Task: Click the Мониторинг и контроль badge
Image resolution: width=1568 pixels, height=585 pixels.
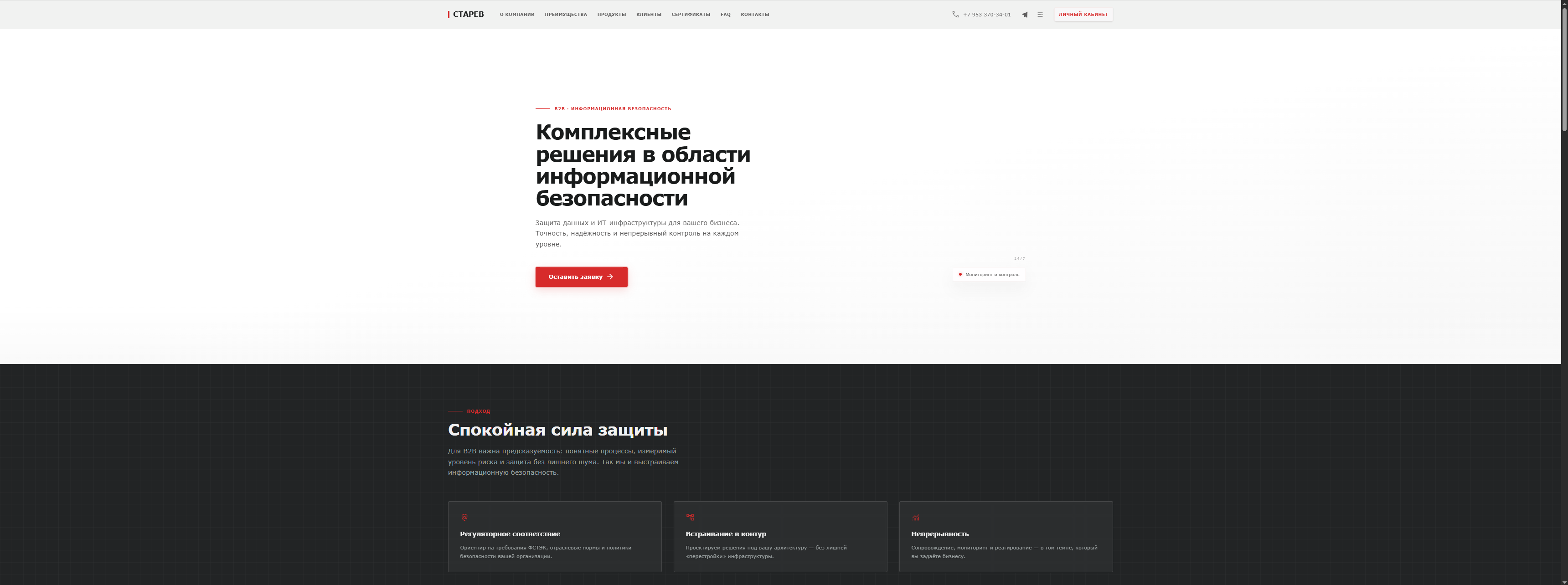Action: click(989, 274)
